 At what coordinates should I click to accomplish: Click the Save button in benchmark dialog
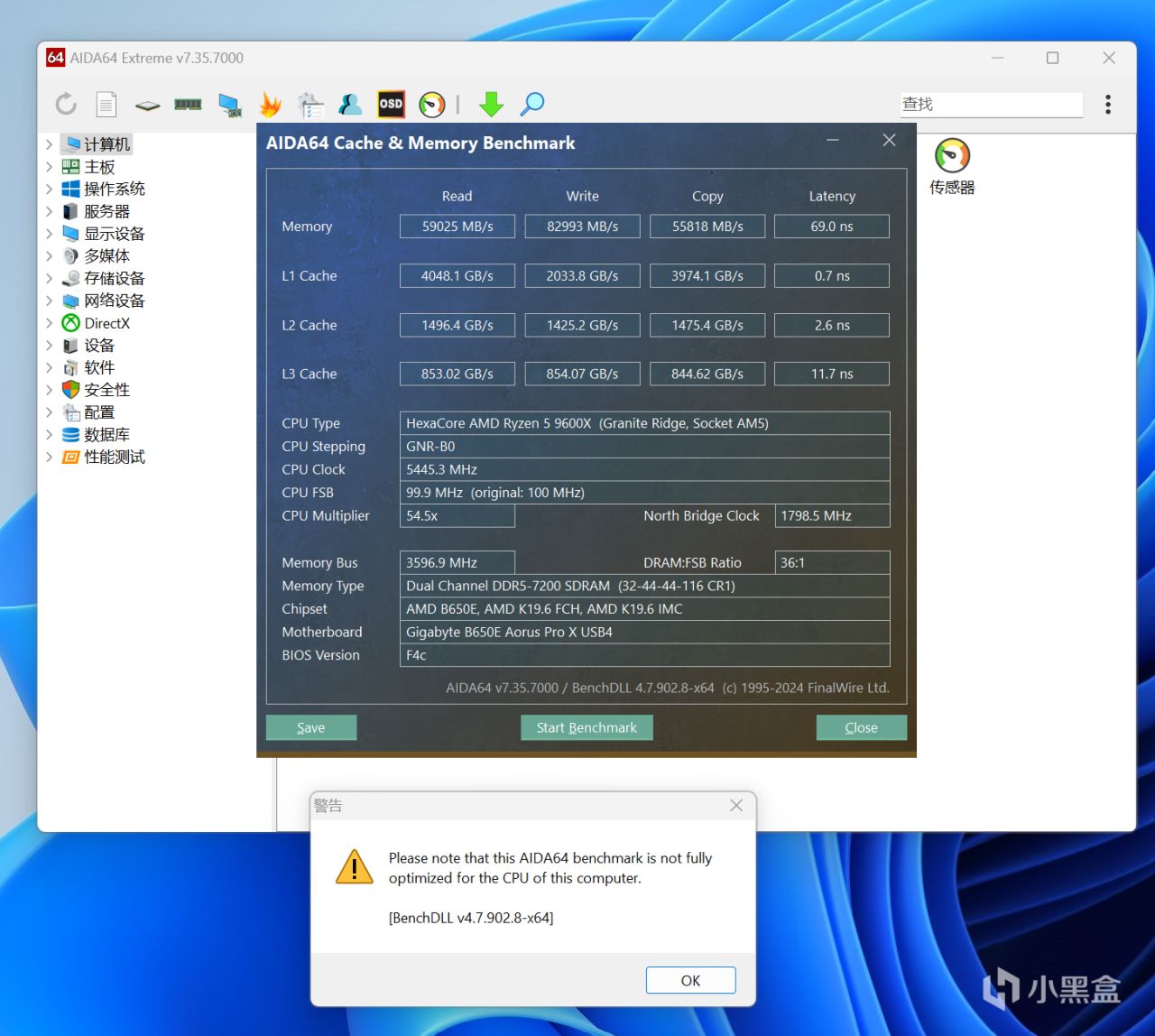click(311, 727)
